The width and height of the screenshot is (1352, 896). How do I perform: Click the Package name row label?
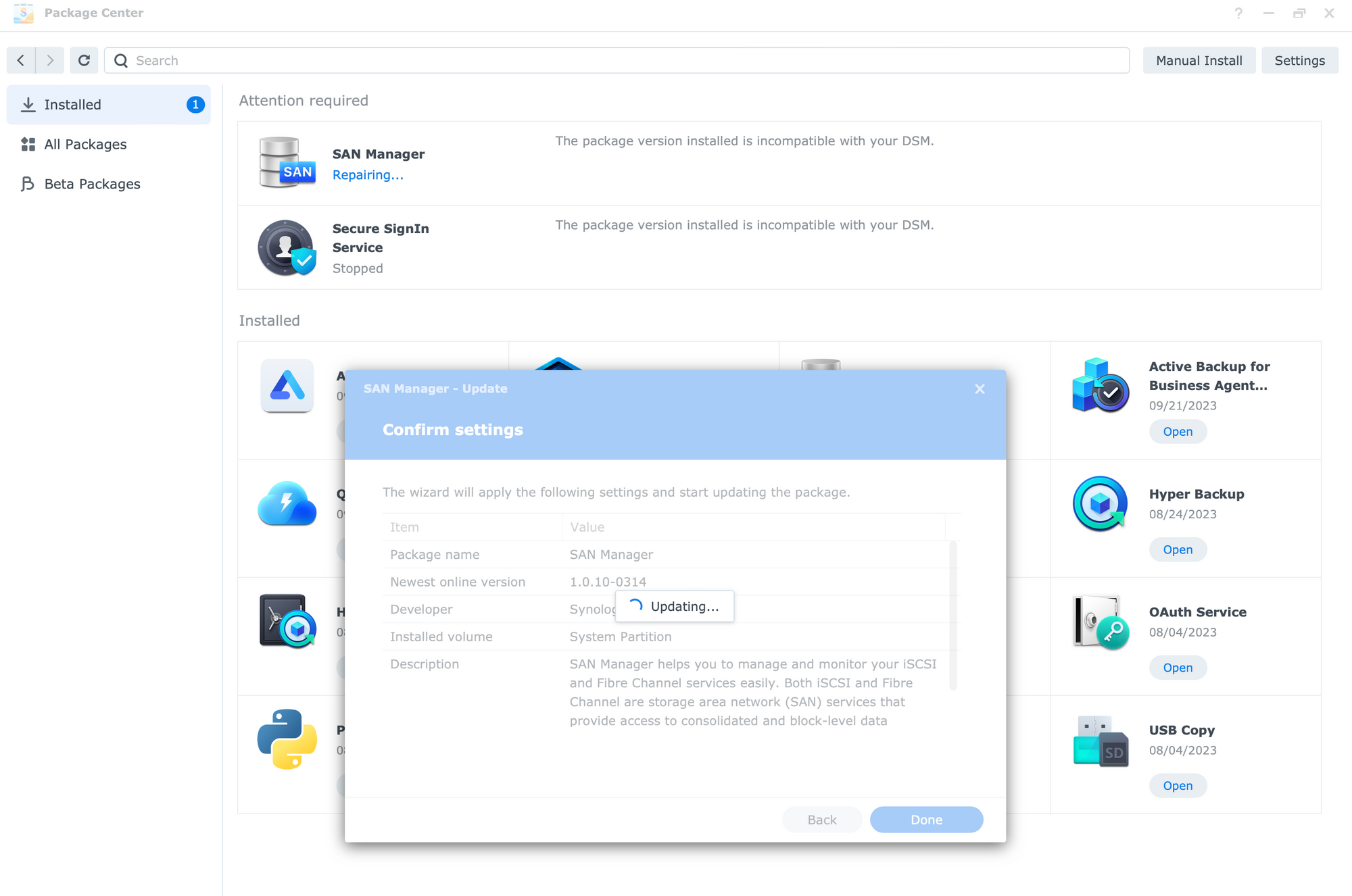pyautogui.click(x=435, y=555)
